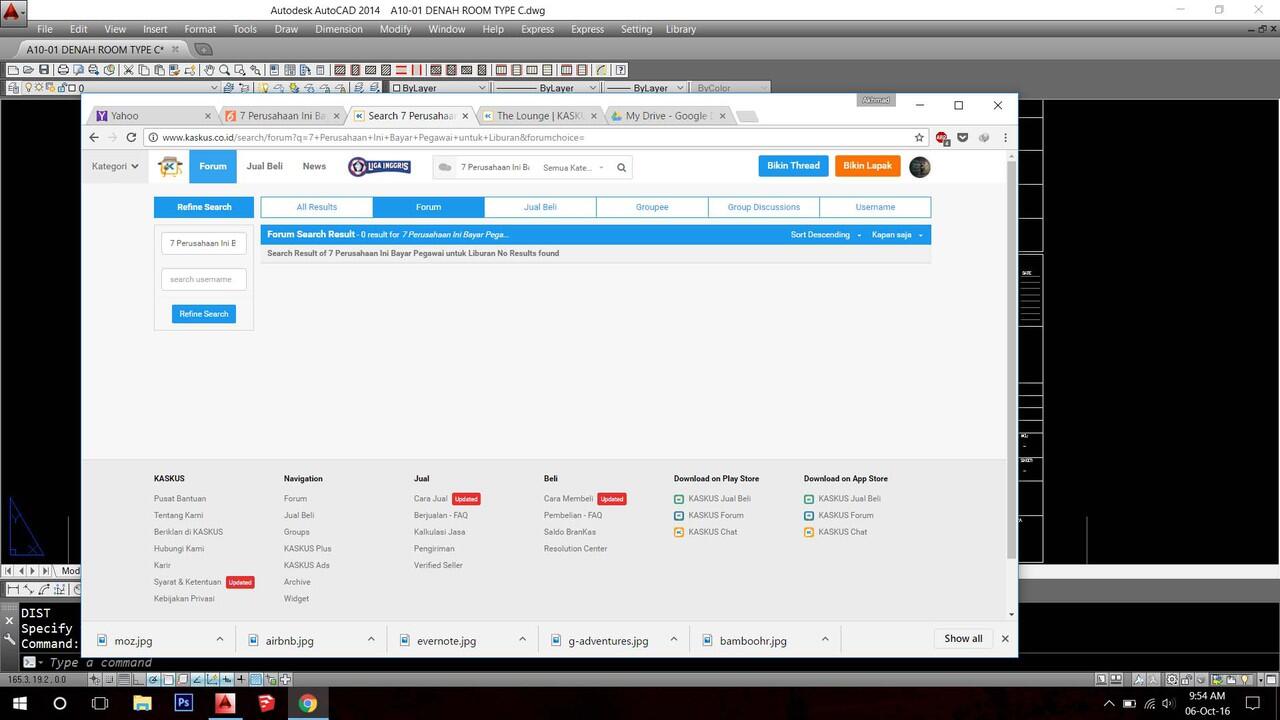Open the Verified Seller footer link

[x=438, y=565]
